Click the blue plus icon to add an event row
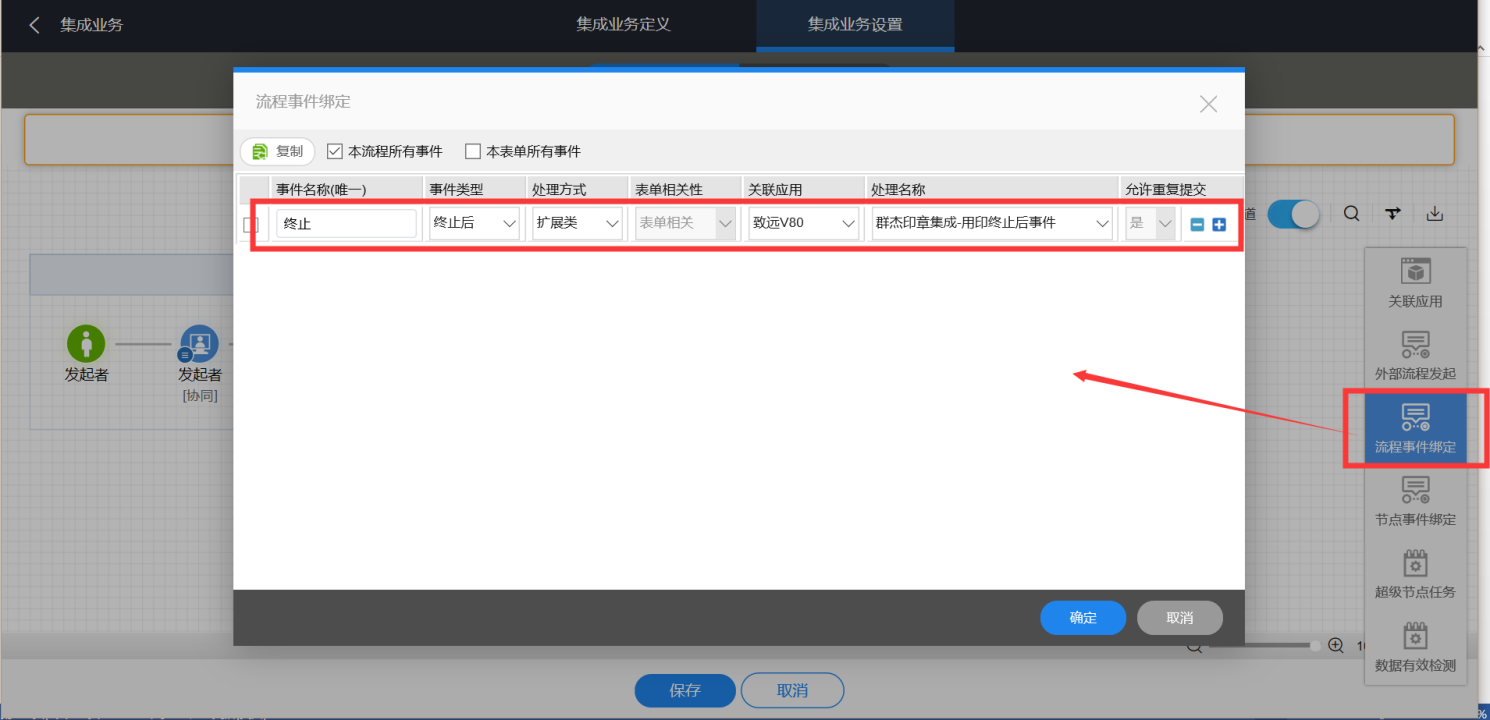1490x720 pixels. pyautogui.click(x=1219, y=224)
